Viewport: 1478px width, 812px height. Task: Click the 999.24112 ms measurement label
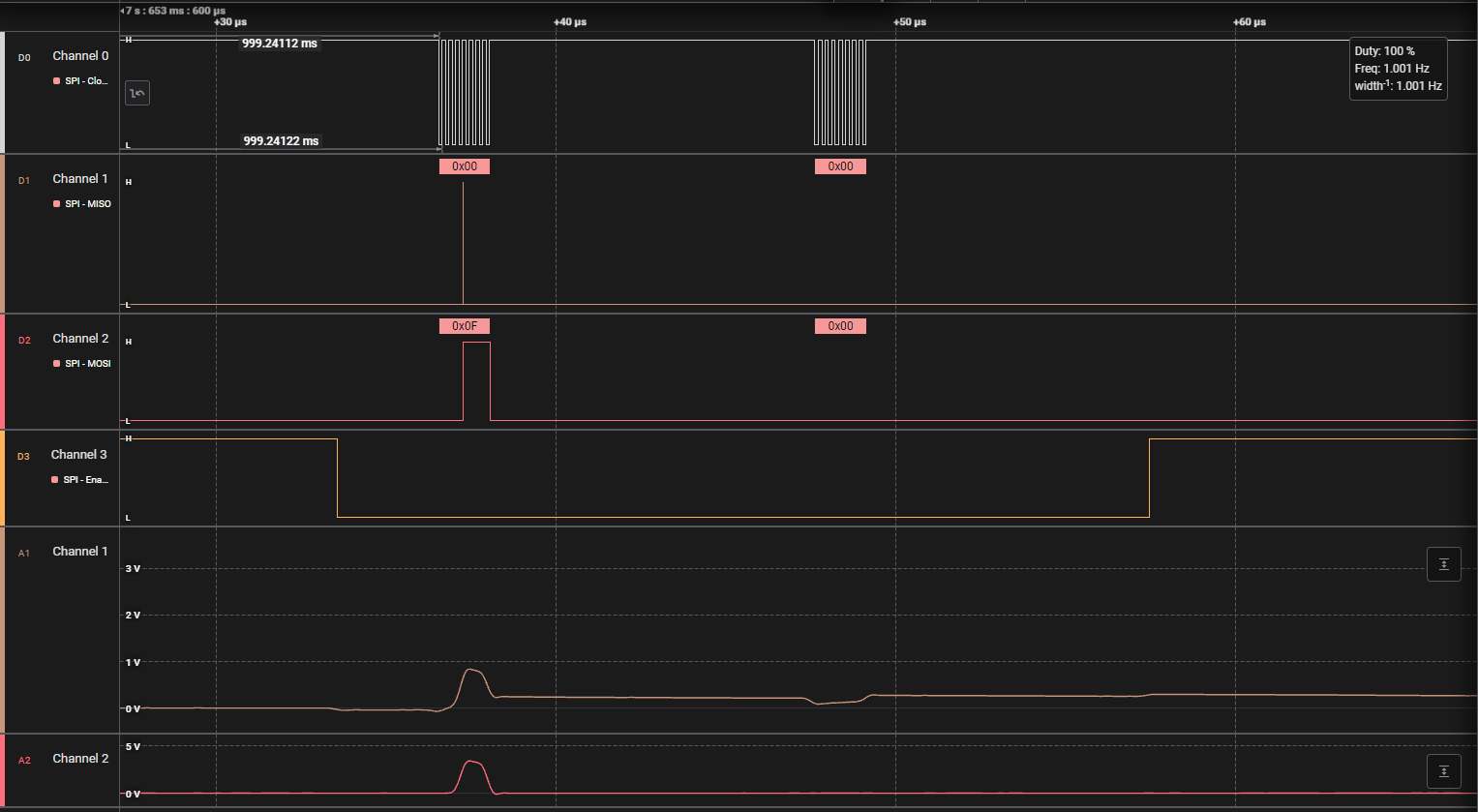(x=279, y=43)
